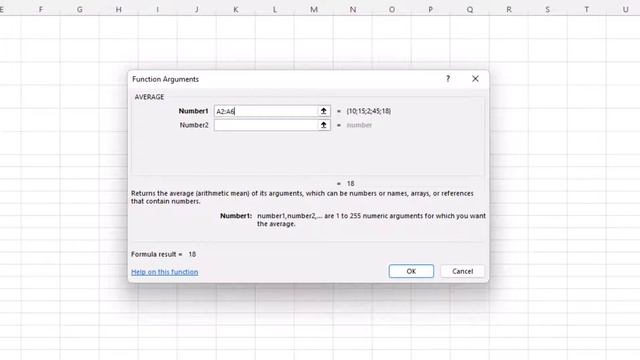Collapse dialog using Number2 range selector arrow
This screenshot has width=640, height=360.
coord(324,125)
